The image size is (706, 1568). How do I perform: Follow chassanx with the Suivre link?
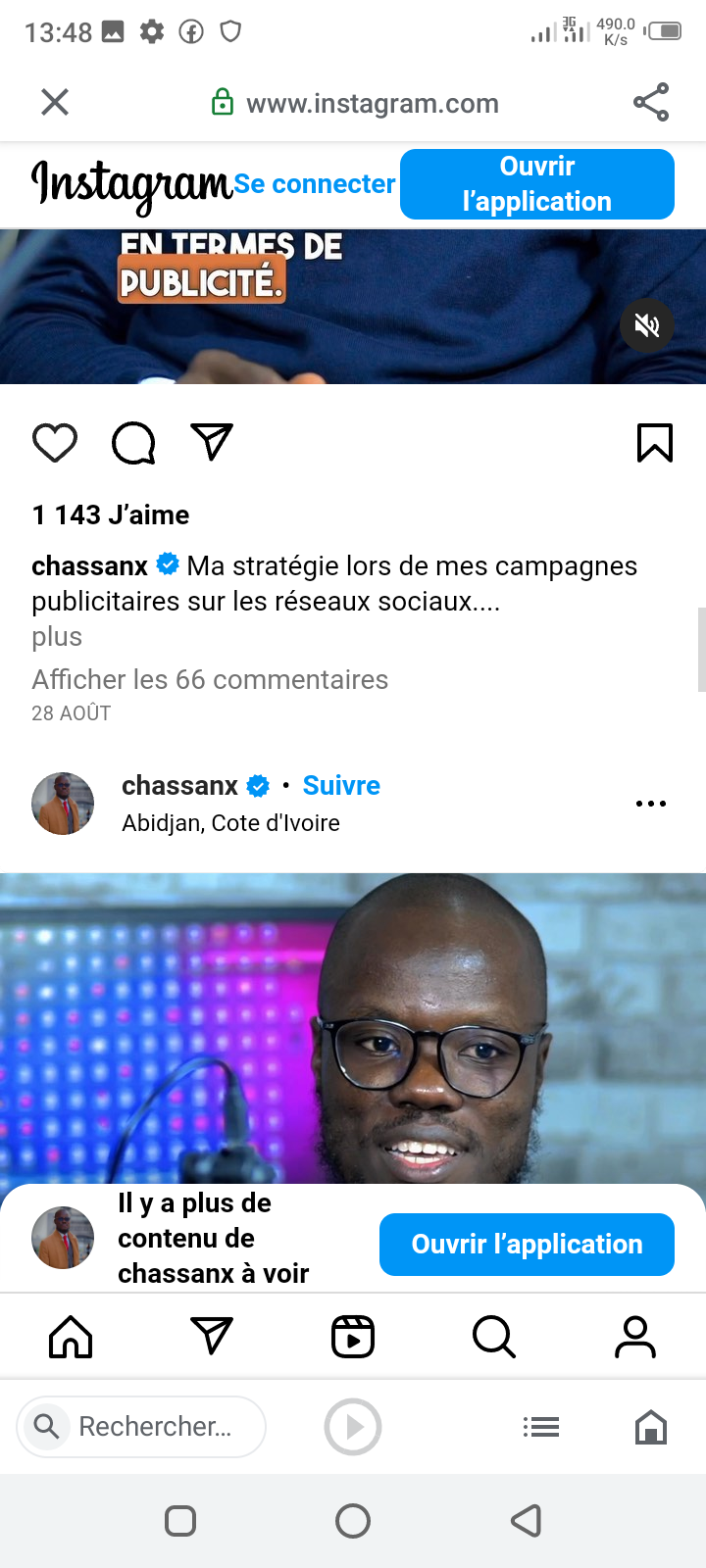pos(341,785)
